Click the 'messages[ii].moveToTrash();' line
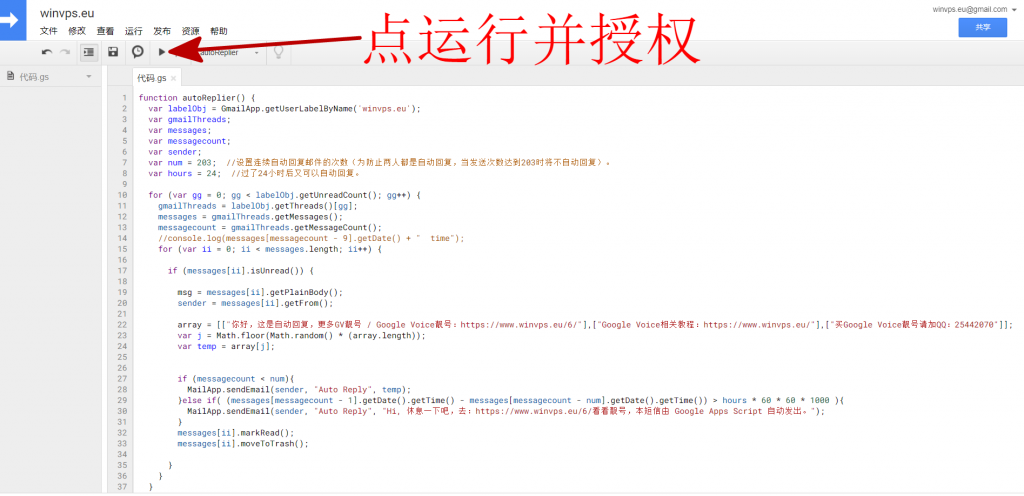Screen dimensions: 1024x496 [x=242, y=443]
